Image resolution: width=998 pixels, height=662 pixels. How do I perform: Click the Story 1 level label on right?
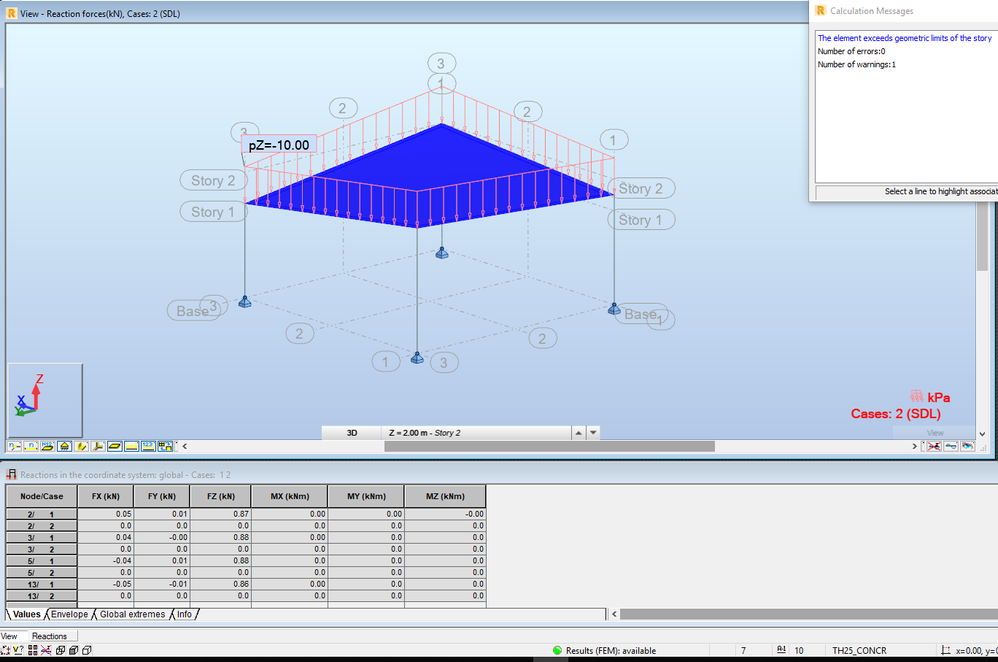coord(640,220)
